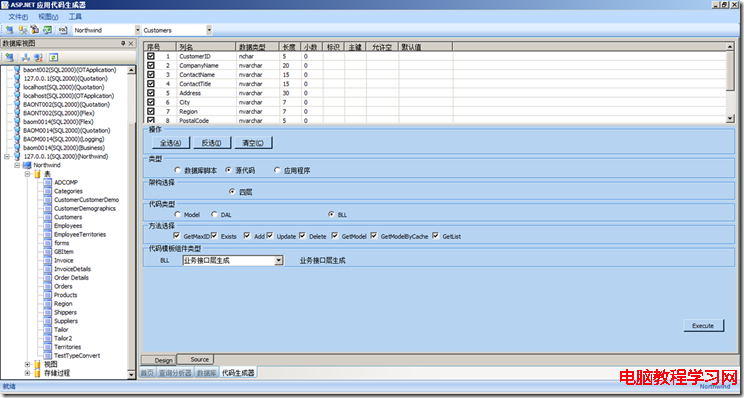744x398 pixels.
Task: Click the 全选 select-all button
Action: pos(171,142)
